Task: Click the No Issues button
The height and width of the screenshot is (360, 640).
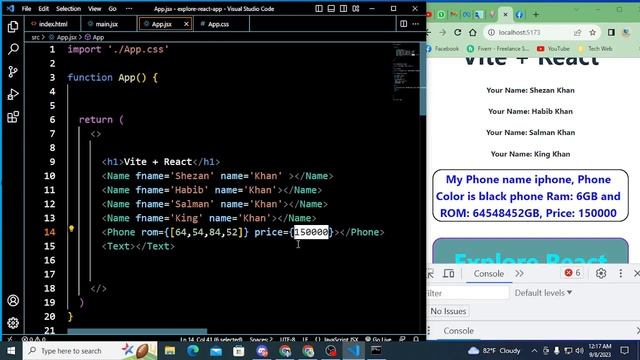Action: (x=448, y=311)
